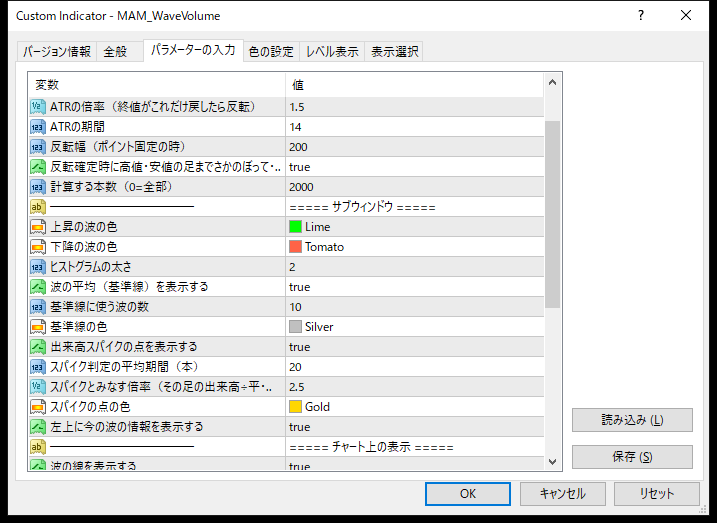Click the キャンセル button

coord(562,494)
